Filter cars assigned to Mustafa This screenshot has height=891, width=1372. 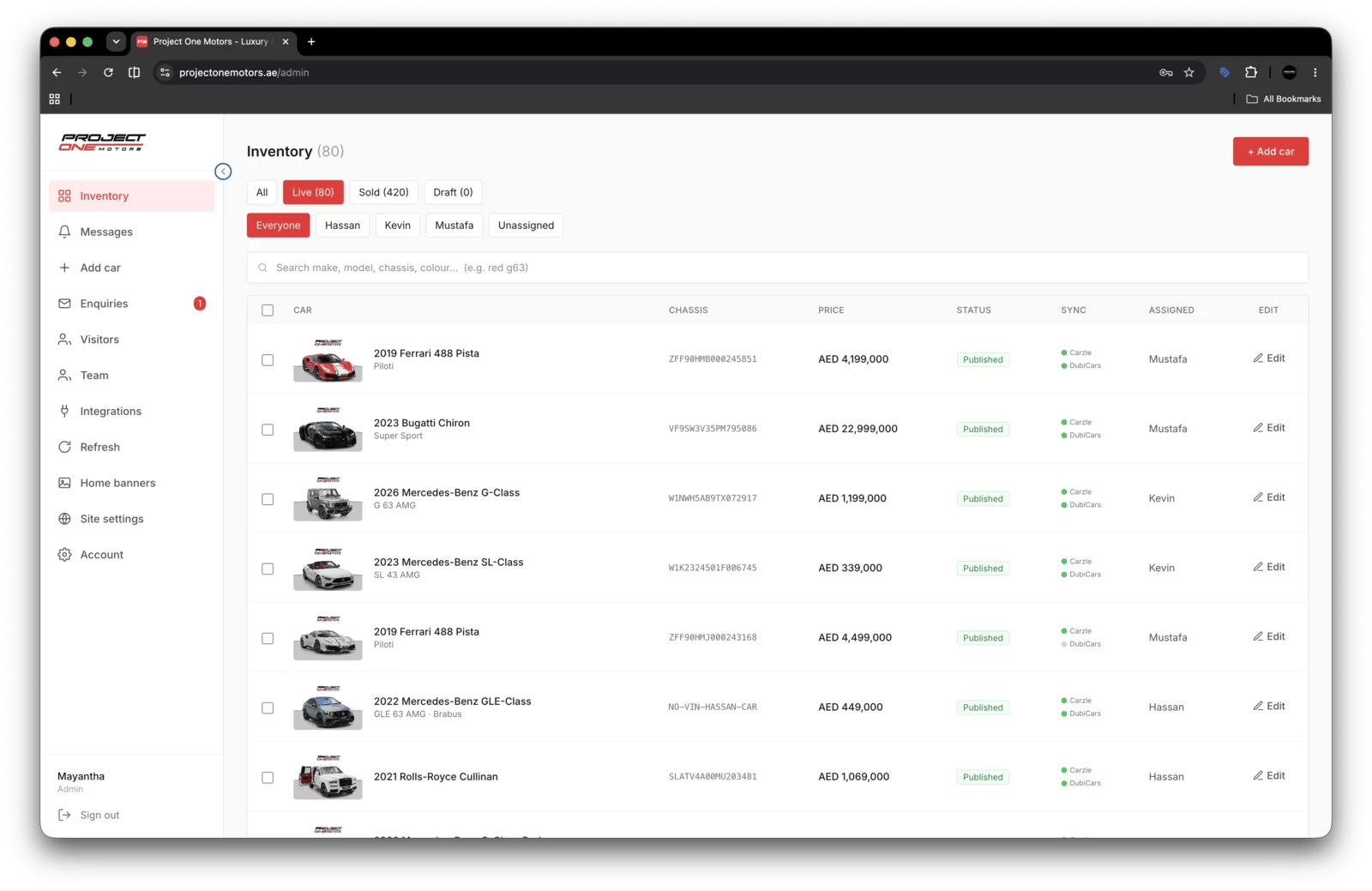(454, 226)
